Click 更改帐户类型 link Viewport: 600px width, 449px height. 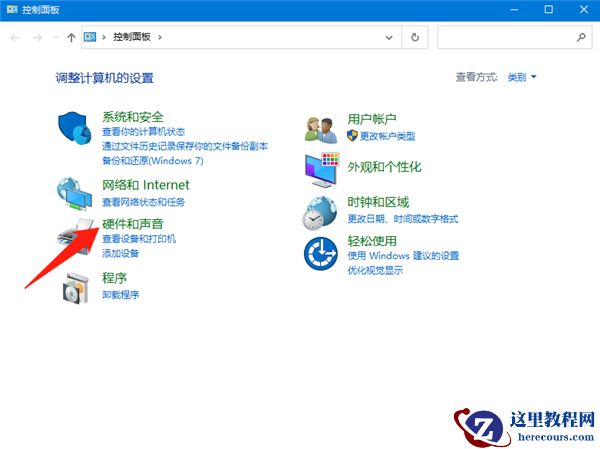click(x=387, y=136)
